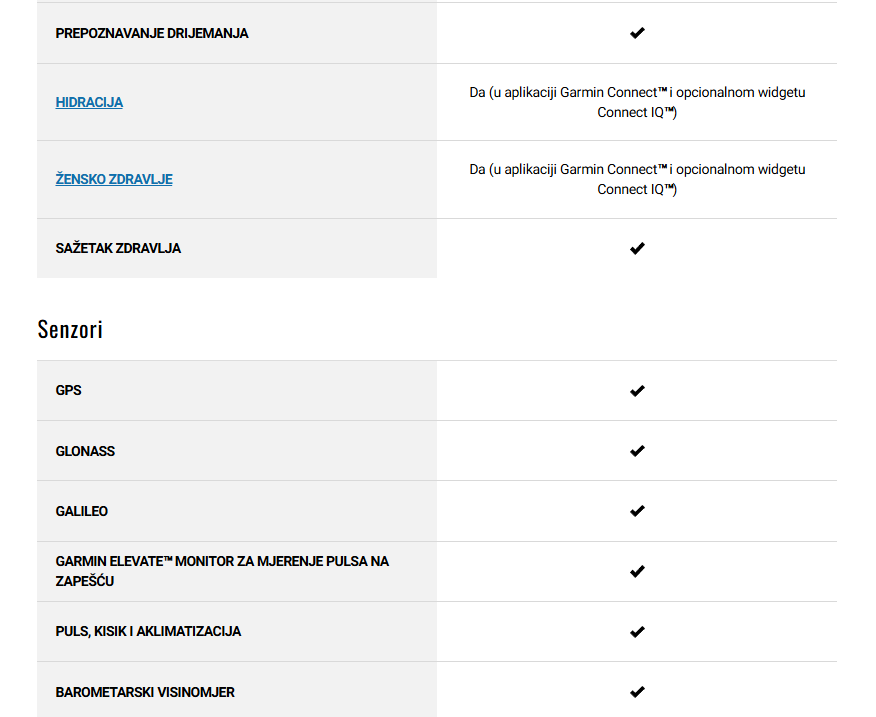Click checkmark next to Sažetak zdravlja
This screenshot has height=717, width=876.
tap(637, 248)
